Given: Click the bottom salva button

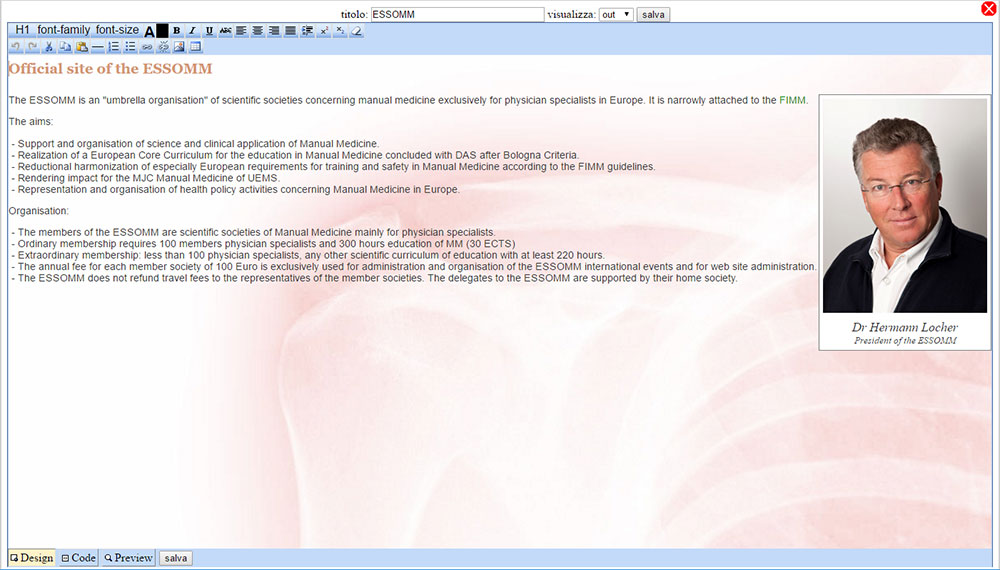Looking at the screenshot, I should point(175,559).
